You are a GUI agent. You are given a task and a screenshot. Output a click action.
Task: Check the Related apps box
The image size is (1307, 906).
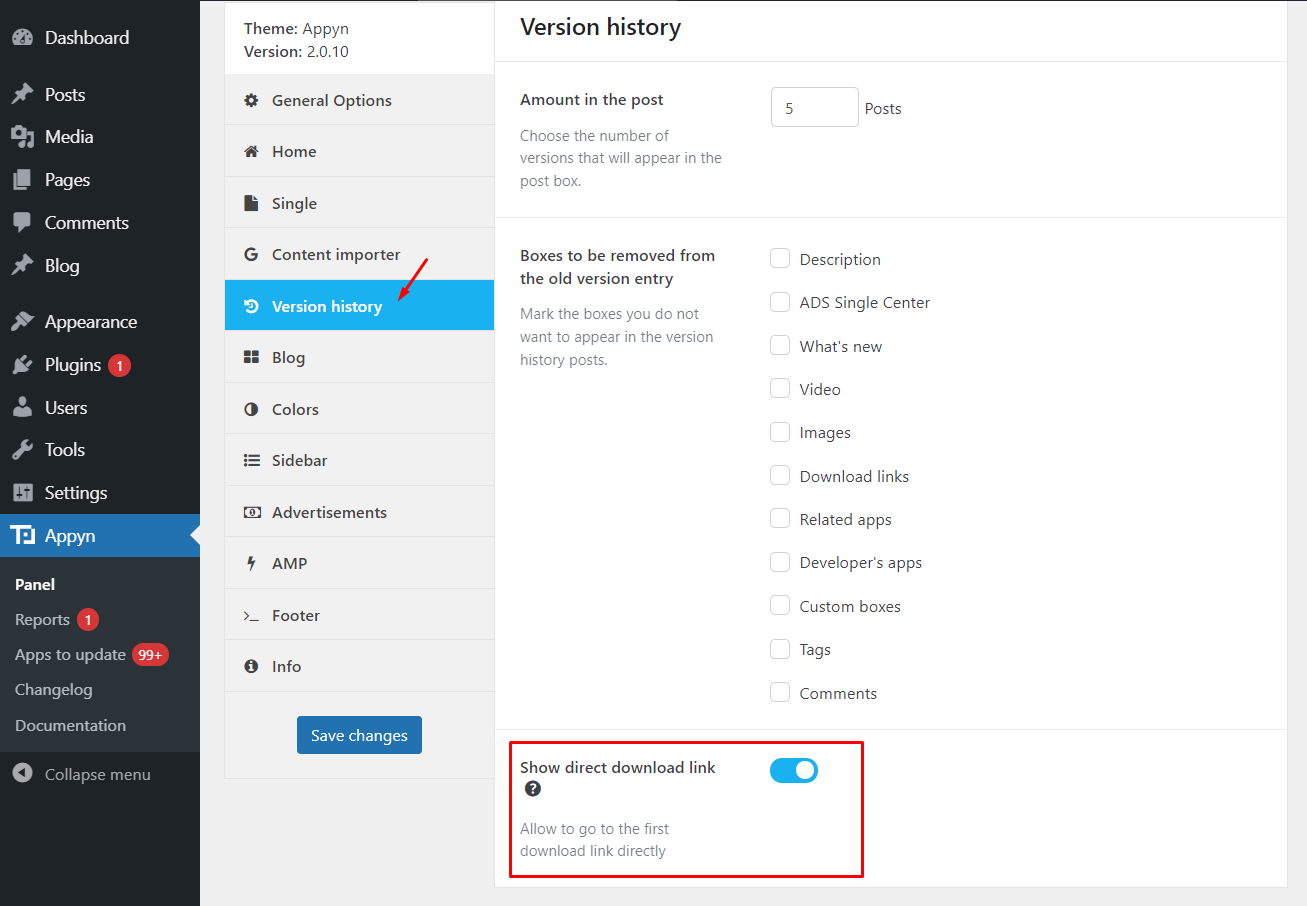point(780,519)
